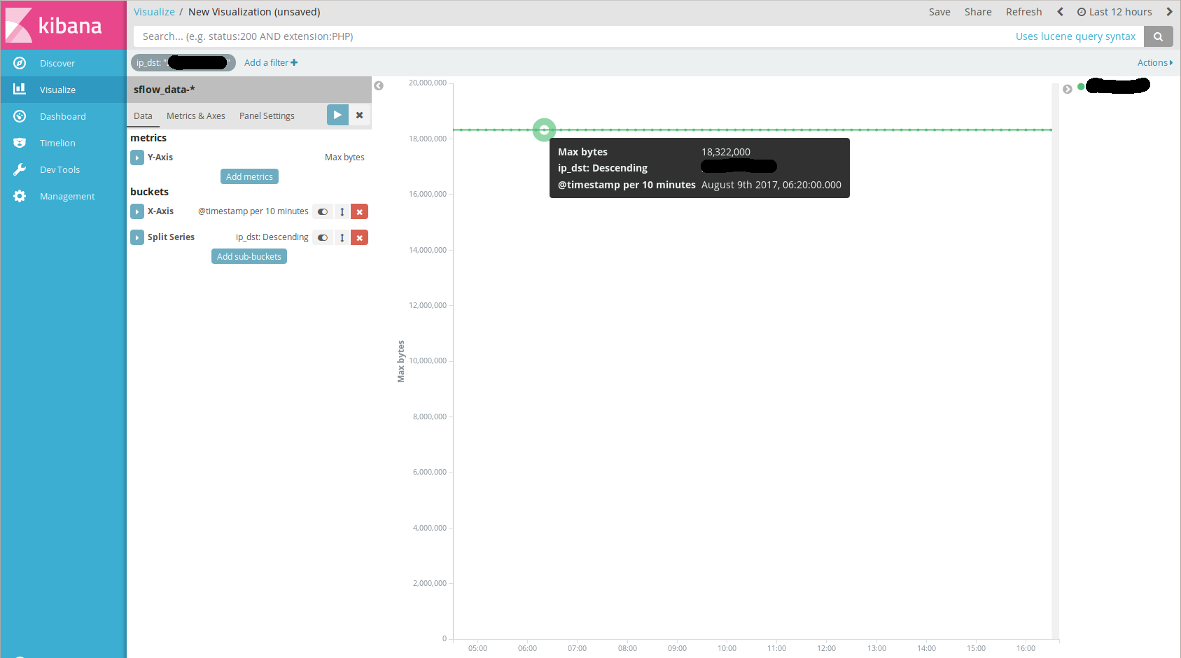Click the ip_dst filter pill
This screenshot has width=1181, height=658.
pos(183,62)
